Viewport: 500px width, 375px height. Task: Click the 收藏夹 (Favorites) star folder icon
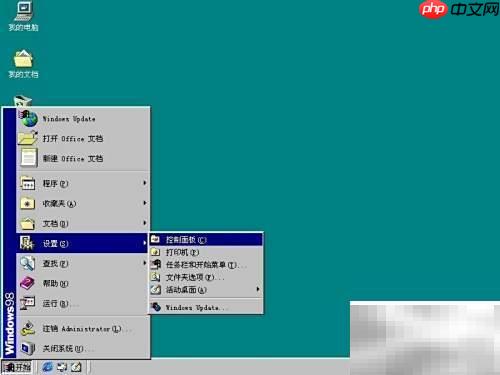coord(28,203)
